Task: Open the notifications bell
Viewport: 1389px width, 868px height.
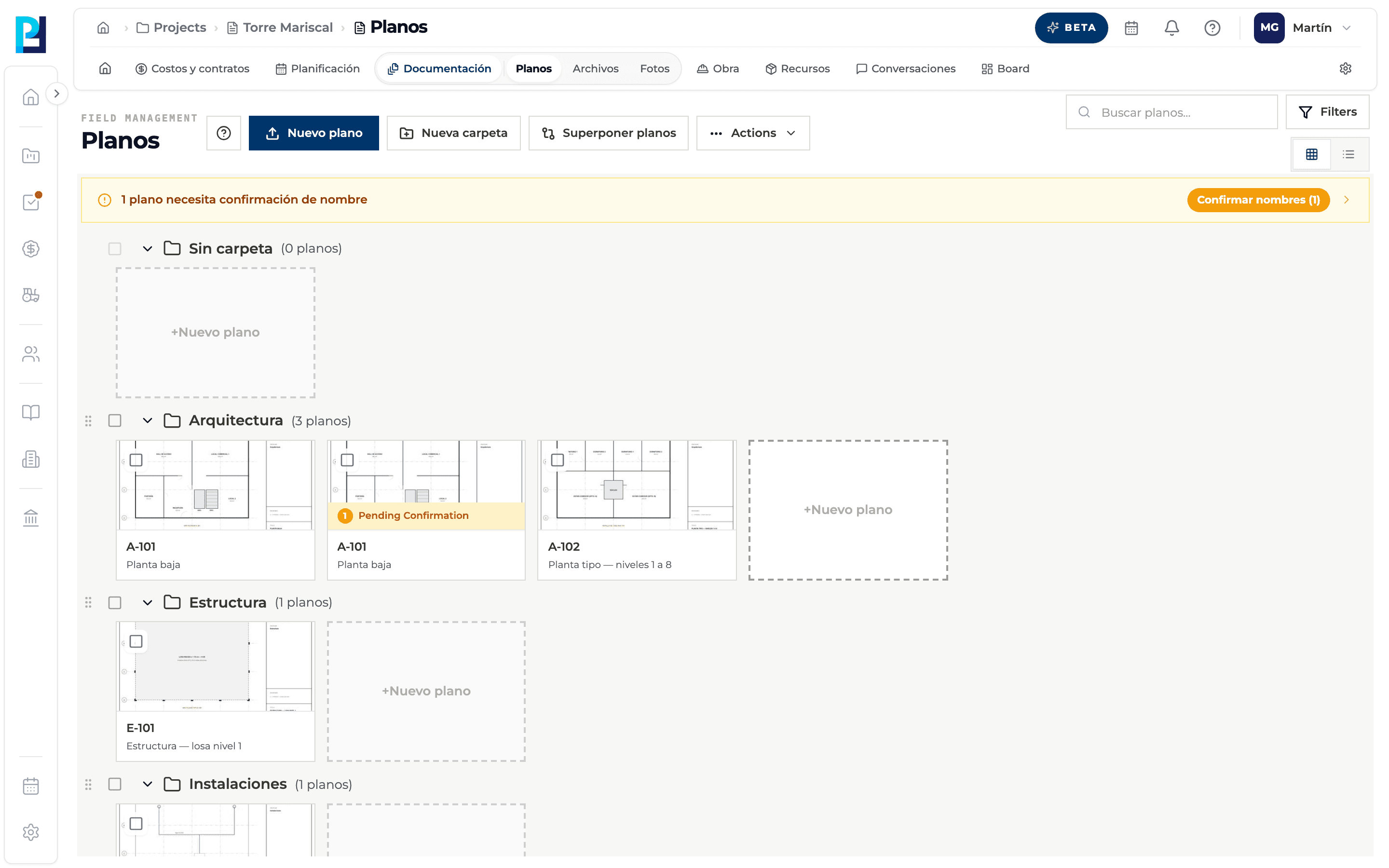Action: [1171, 27]
